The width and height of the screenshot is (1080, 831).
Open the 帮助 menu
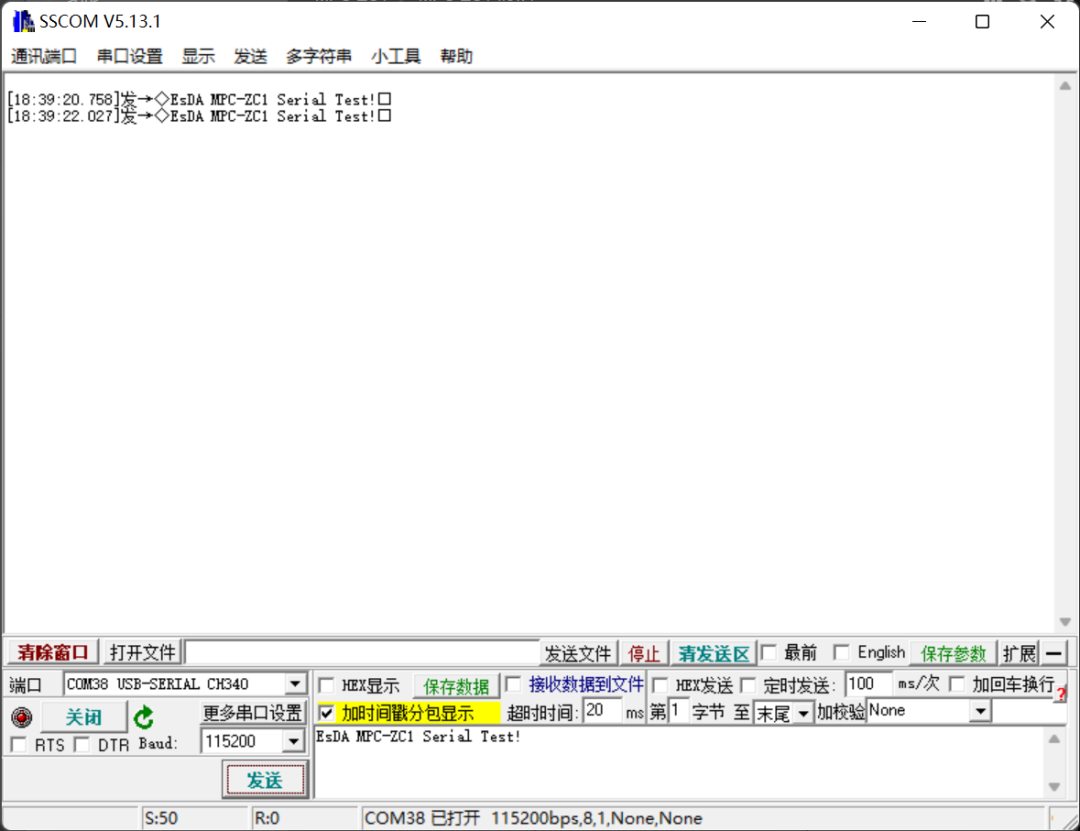(x=456, y=56)
